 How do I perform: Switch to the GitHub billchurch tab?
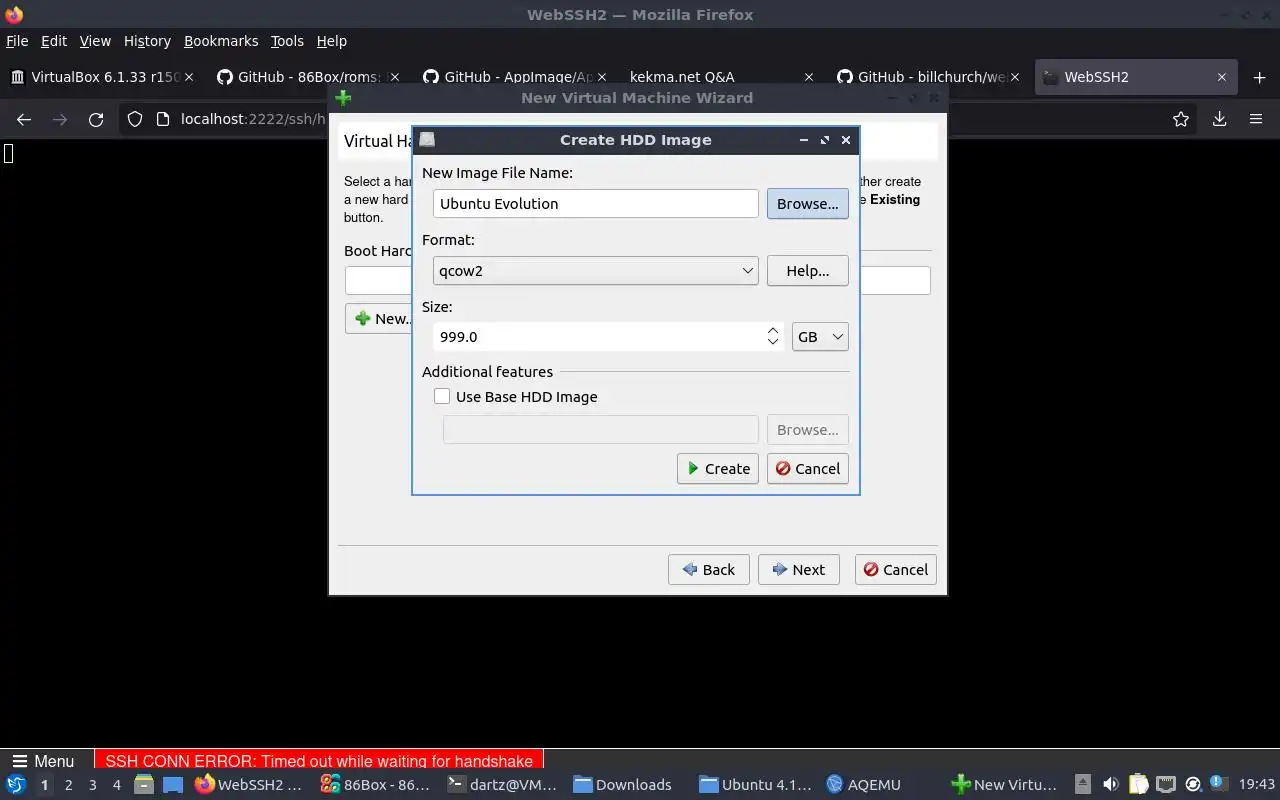[x=930, y=77]
